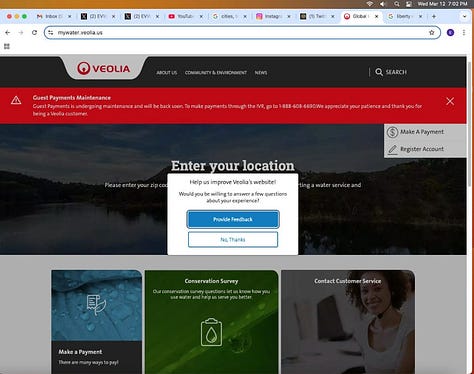Open Community & Environment menu

[216, 72]
